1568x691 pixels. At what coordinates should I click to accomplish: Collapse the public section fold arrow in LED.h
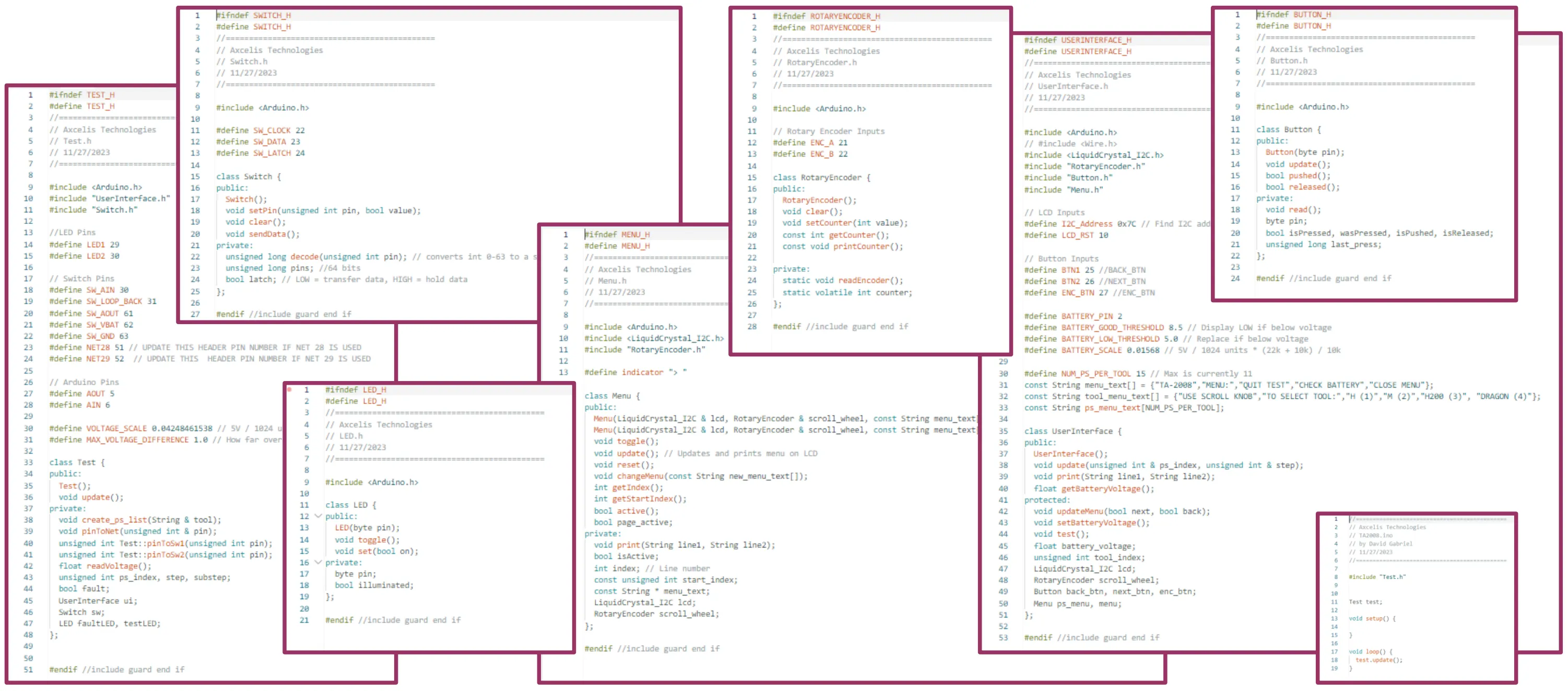point(318,516)
